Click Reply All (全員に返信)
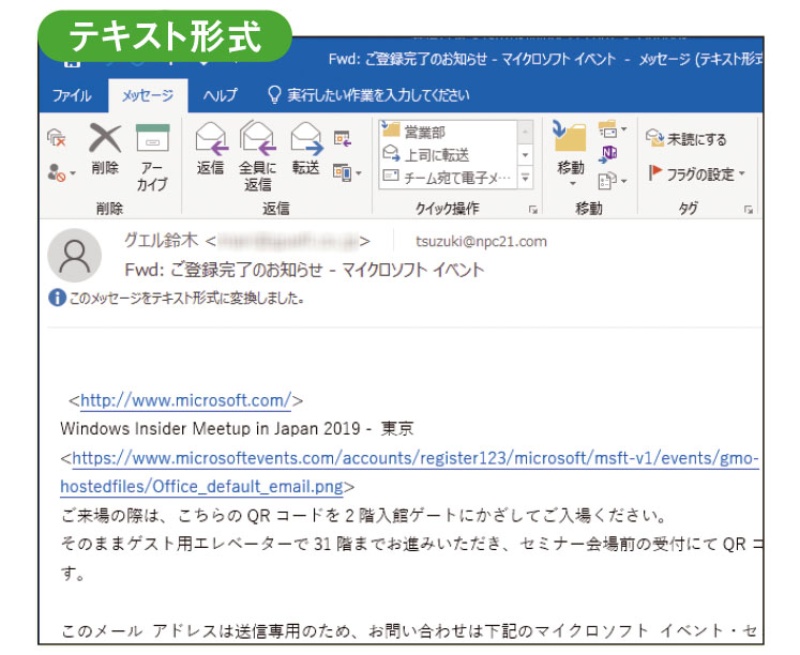The image size is (800, 655). click(x=257, y=155)
